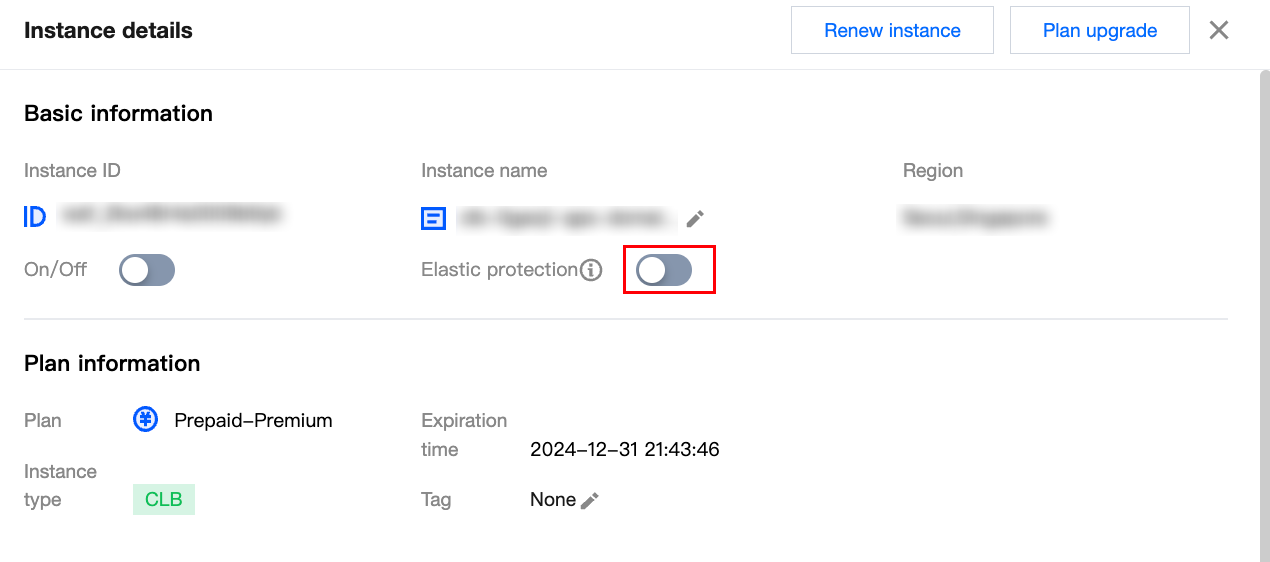1270x562 pixels.
Task: Show the Elastic protection info tooltip
Action: click(592, 270)
